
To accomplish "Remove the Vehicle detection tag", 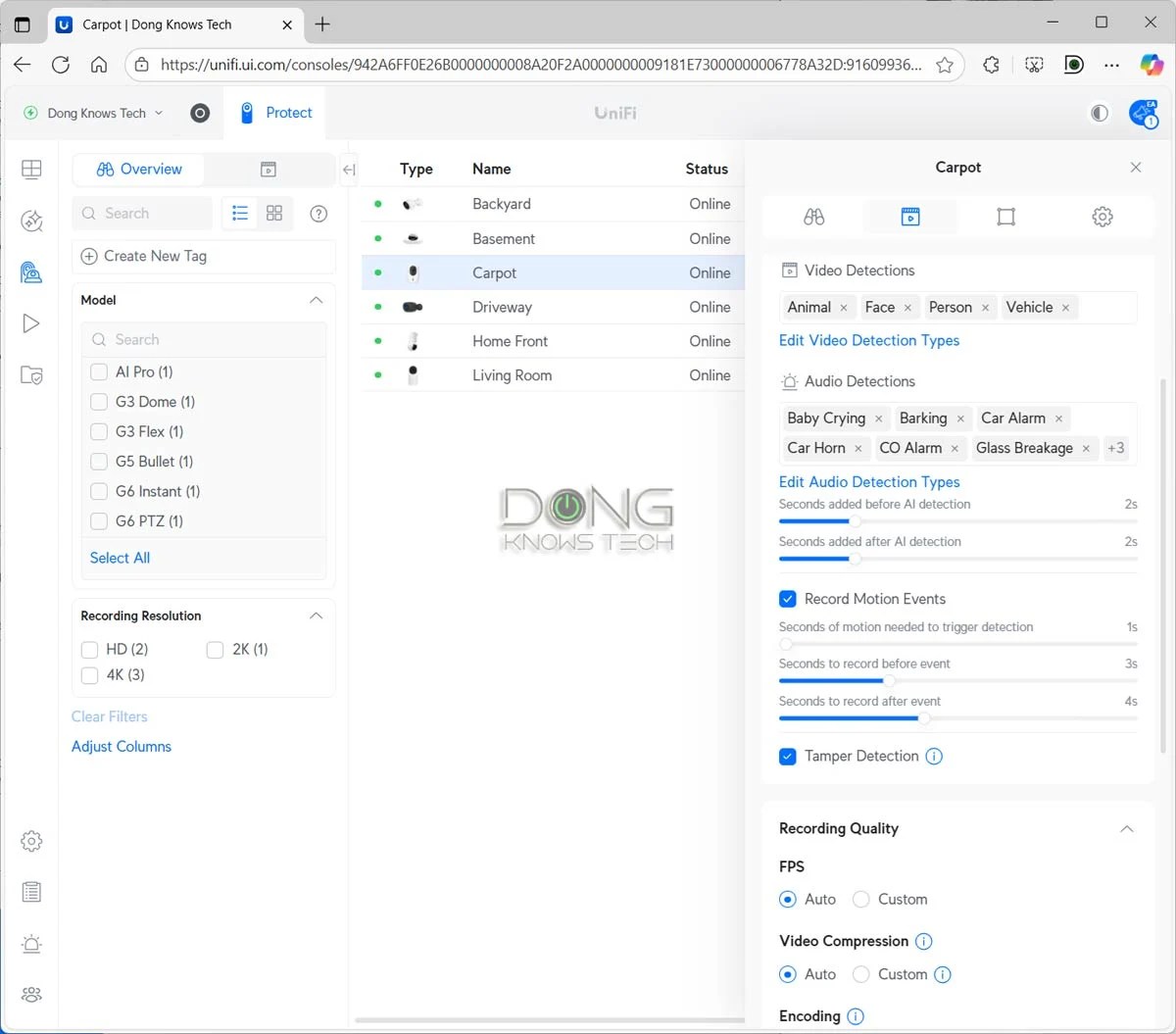I will pyautogui.click(x=1065, y=308).
